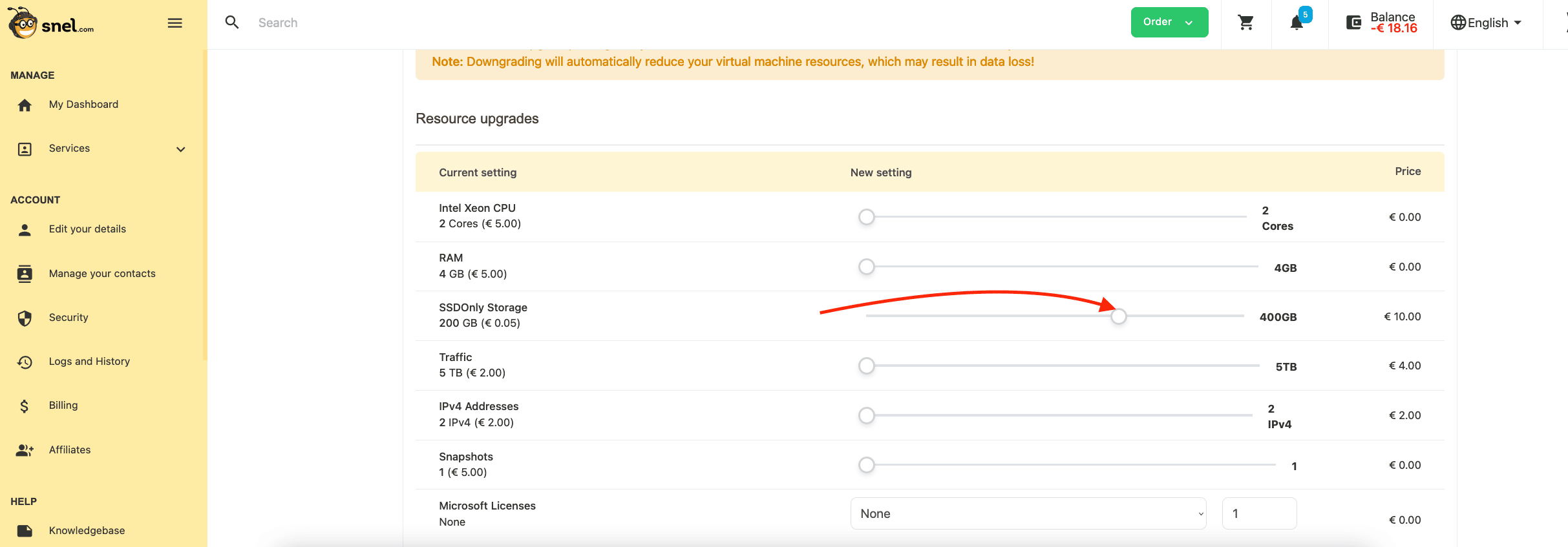Open Manage your contacts link
This screenshot has height=547, width=1568.
(x=102, y=274)
